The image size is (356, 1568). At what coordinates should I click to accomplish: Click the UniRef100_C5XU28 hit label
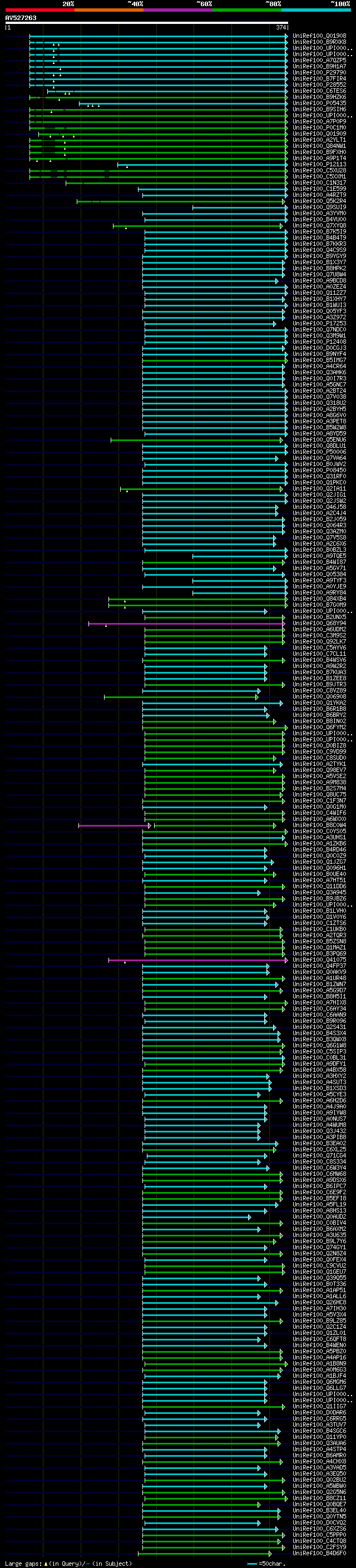click(319, 170)
